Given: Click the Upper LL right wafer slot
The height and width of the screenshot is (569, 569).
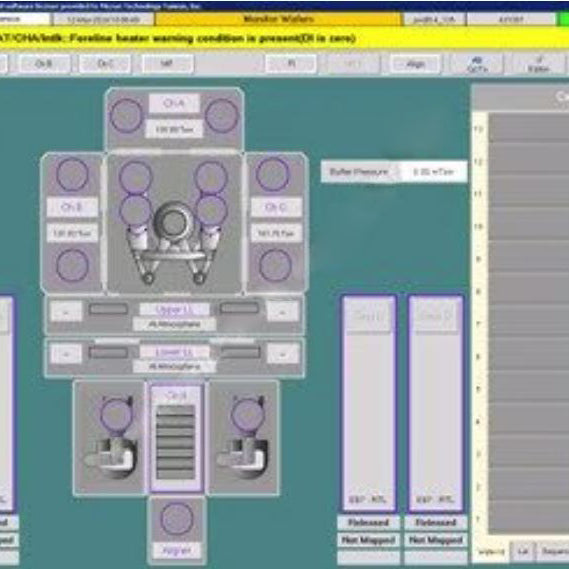Looking at the screenshot, I should (x=240, y=308).
